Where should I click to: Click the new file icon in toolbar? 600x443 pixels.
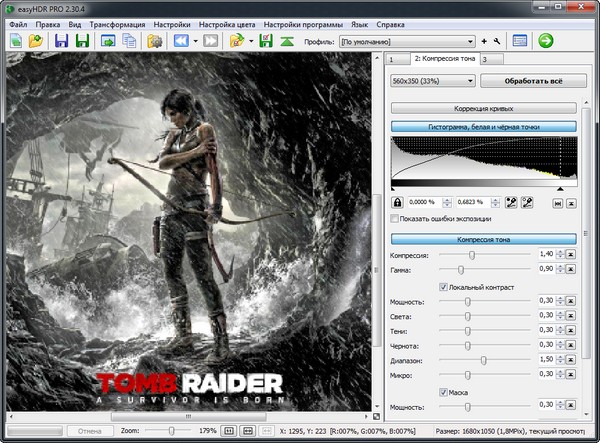18,41
